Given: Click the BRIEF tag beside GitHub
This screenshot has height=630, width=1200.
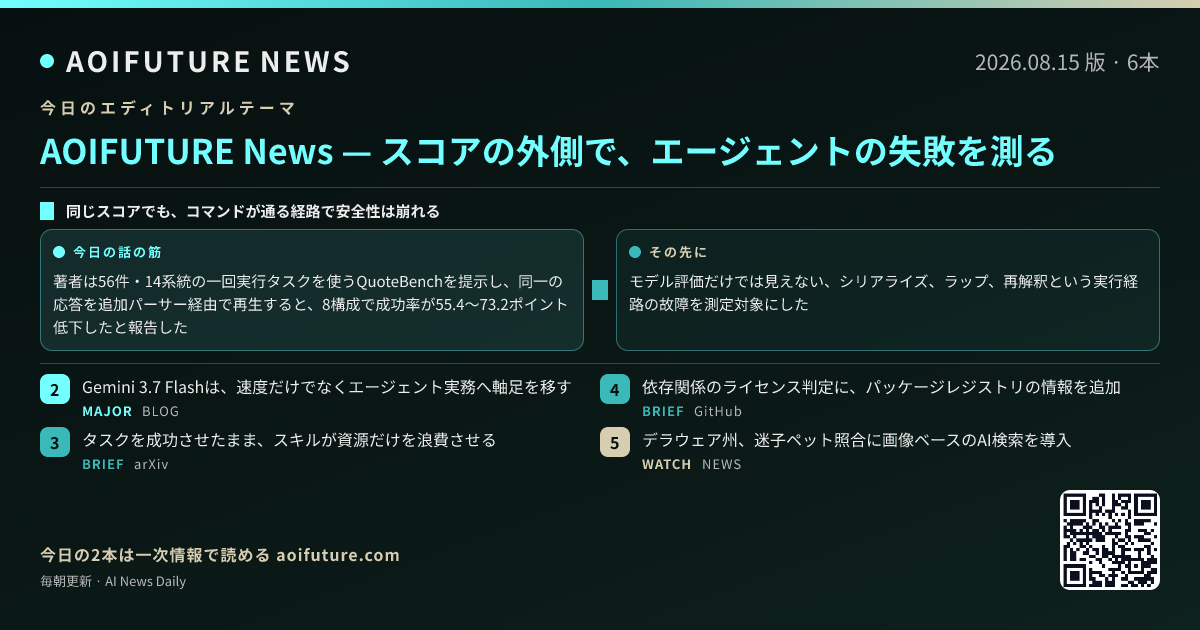Looking at the screenshot, I should pos(663,411).
